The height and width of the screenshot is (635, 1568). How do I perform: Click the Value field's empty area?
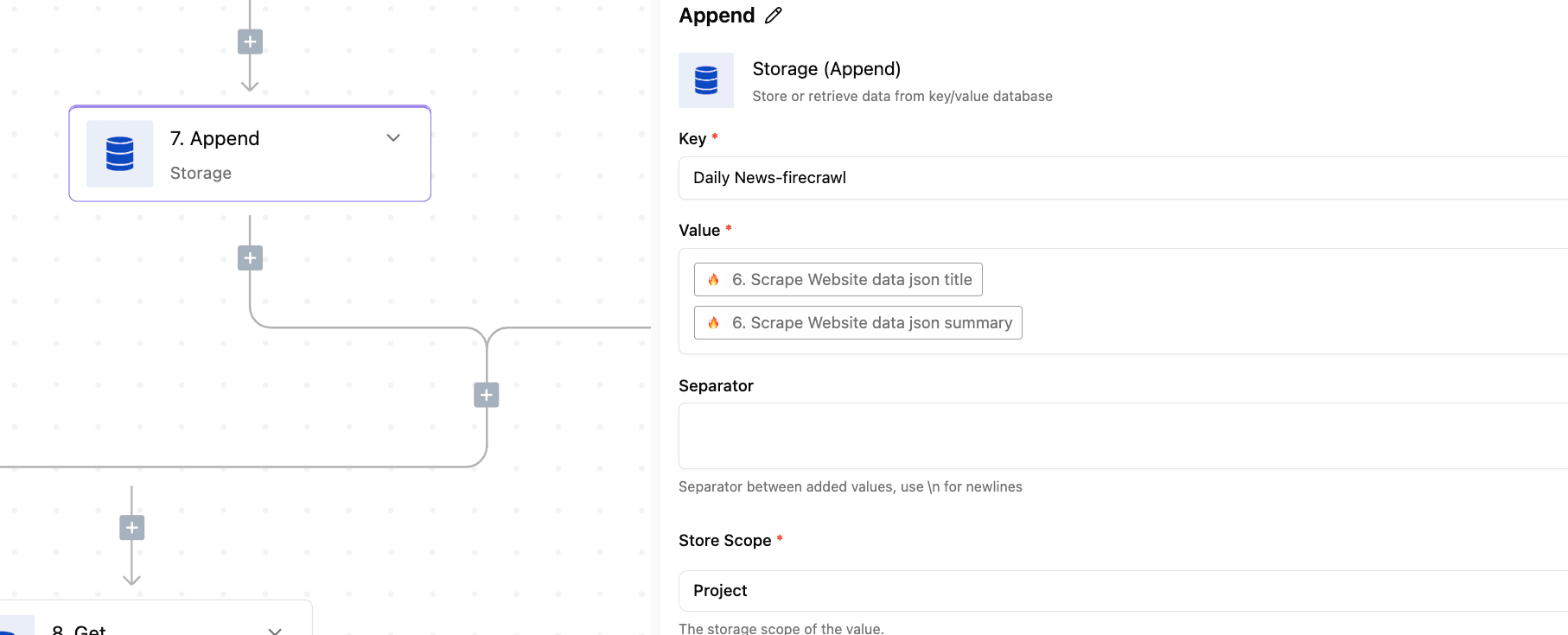[x=1297, y=302]
